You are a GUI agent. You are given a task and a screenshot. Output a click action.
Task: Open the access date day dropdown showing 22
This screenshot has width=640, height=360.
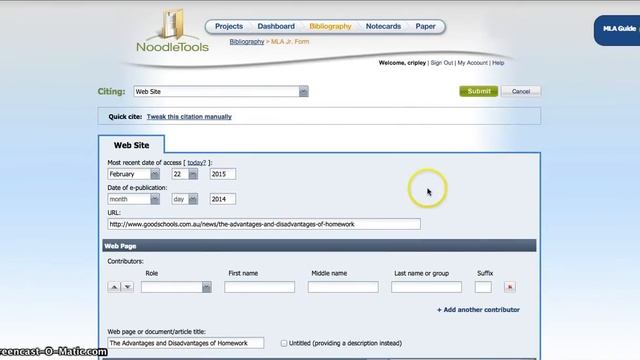pos(184,174)
